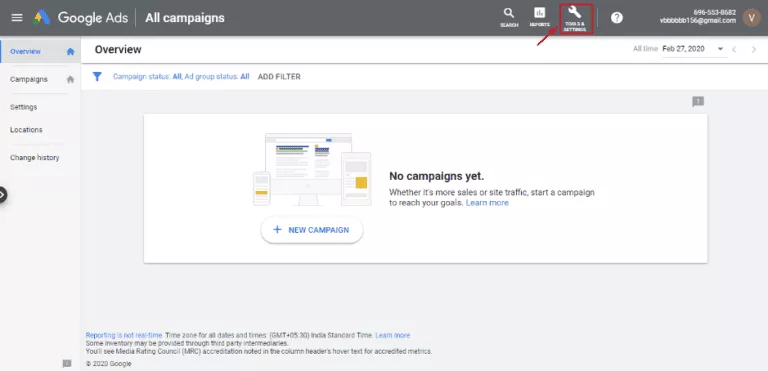Viewport: 768px width, 371px height.
Task: Open Tools & Settings wrench icon
Action: (575, 19)
